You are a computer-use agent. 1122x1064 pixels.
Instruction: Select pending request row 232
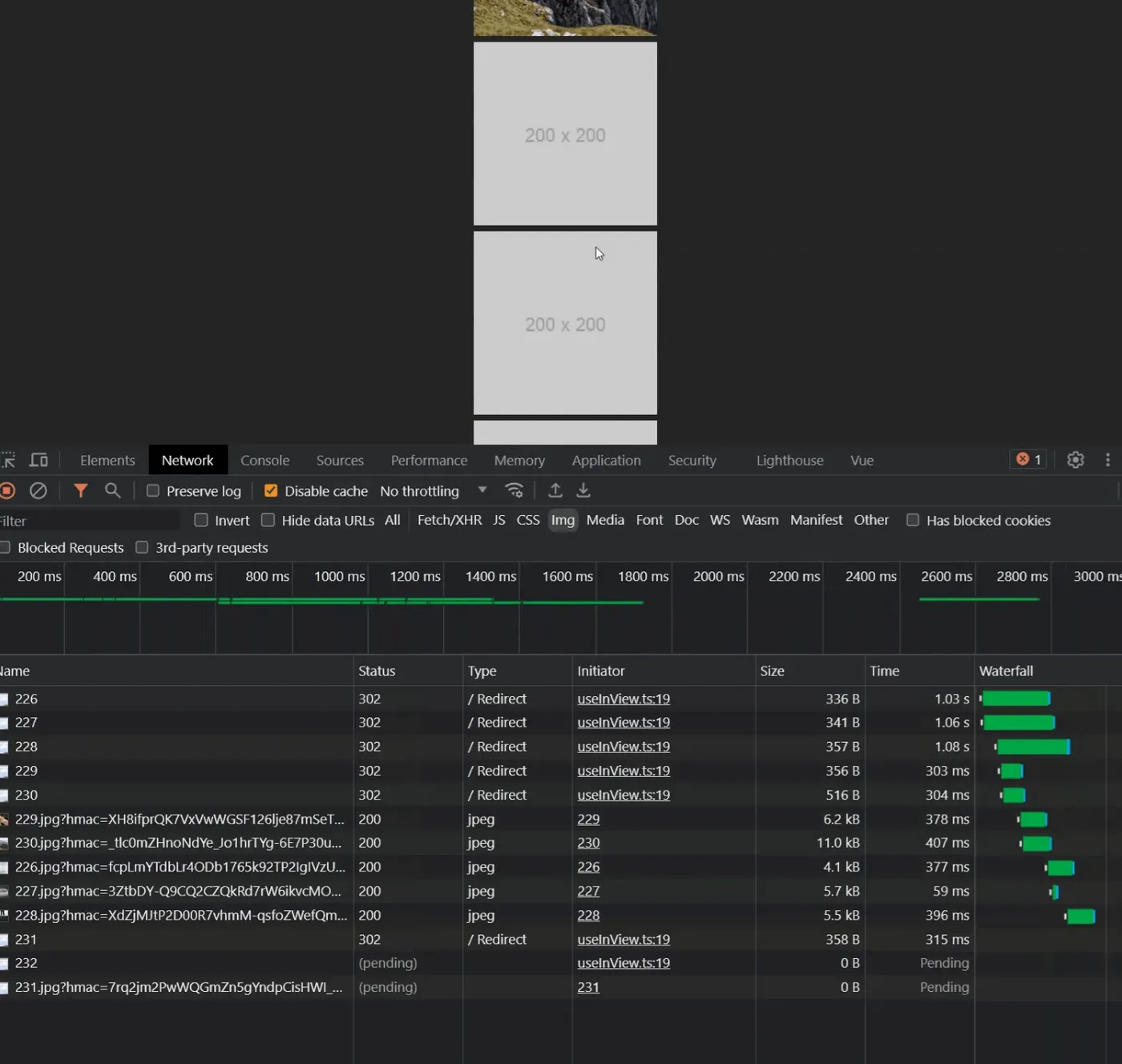[x=561, y=963]
